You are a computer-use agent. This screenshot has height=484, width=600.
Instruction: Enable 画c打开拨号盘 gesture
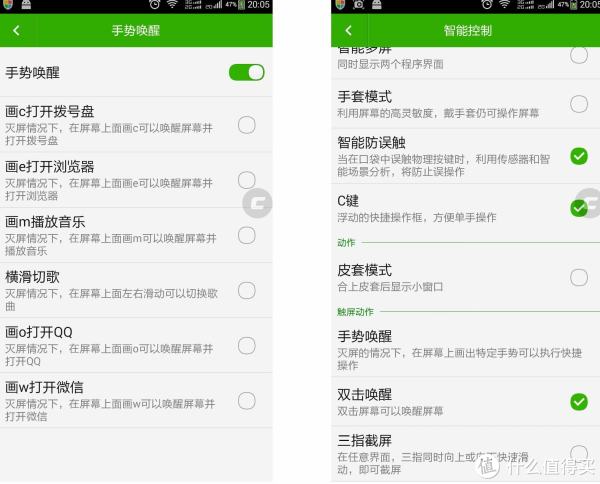coord(246,125)
